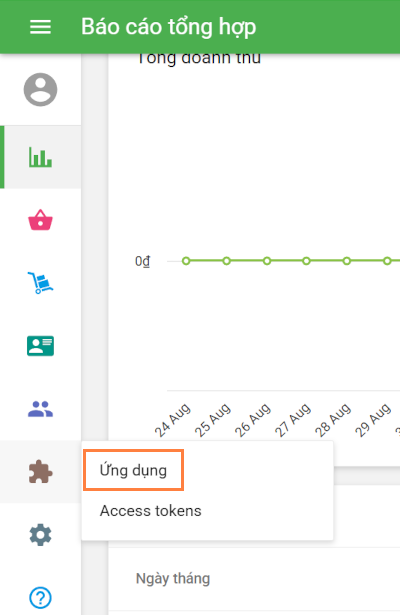Select the Ứng dụng menu item
This screenshot has height=615, width=400.
click(x=133, y=470)
